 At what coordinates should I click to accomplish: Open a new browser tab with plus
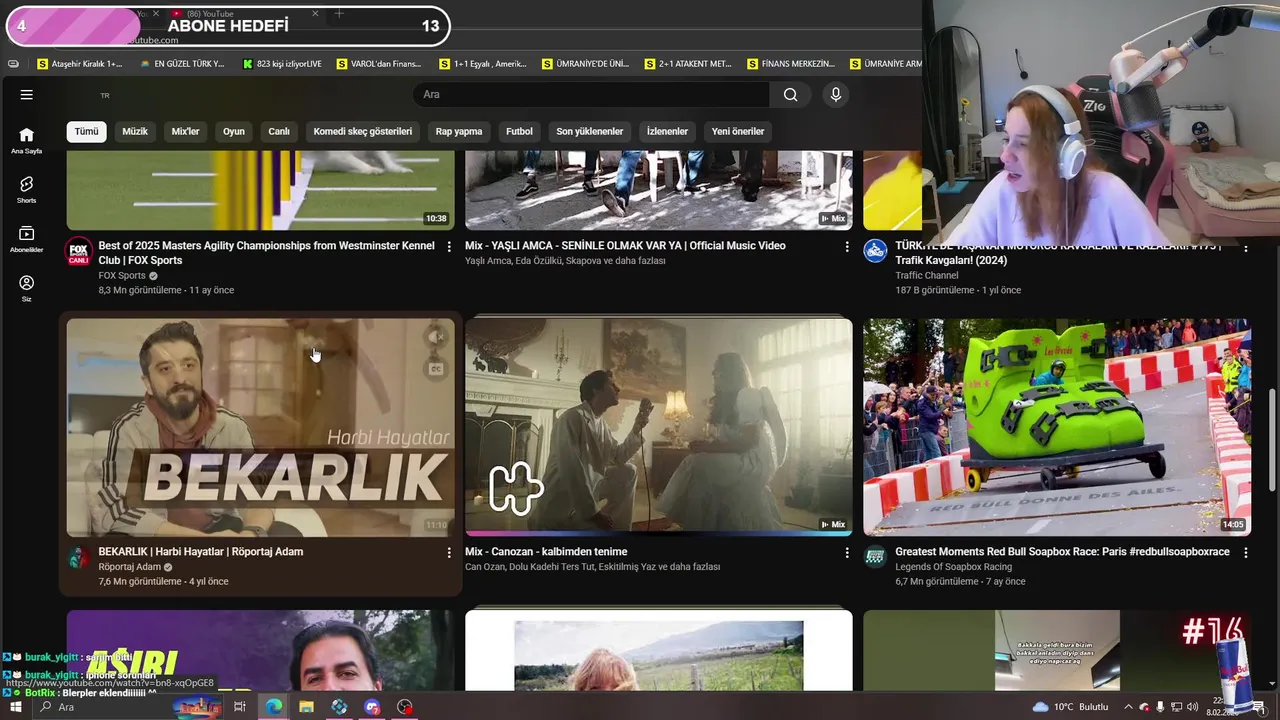[339, 14]
